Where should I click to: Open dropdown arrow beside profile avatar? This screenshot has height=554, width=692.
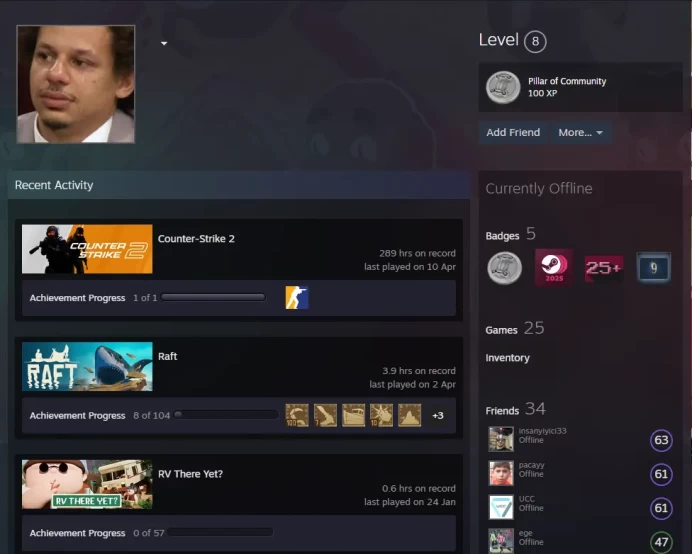[164, 43]
